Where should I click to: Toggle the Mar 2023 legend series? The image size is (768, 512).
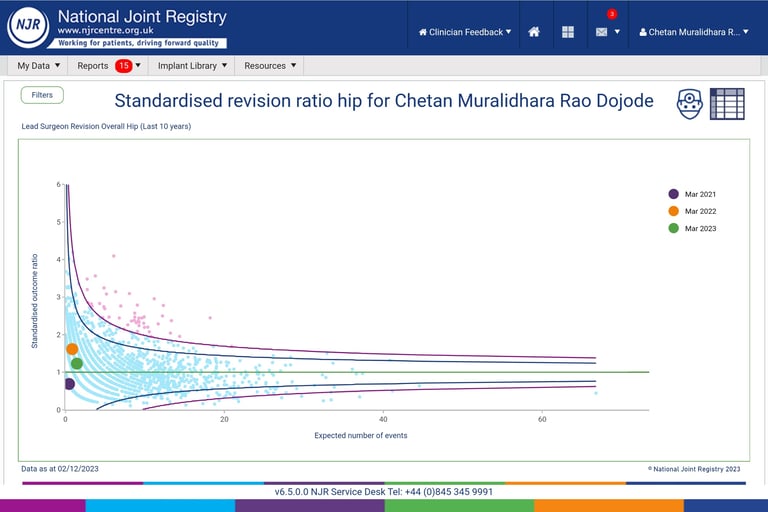point(692,228)
